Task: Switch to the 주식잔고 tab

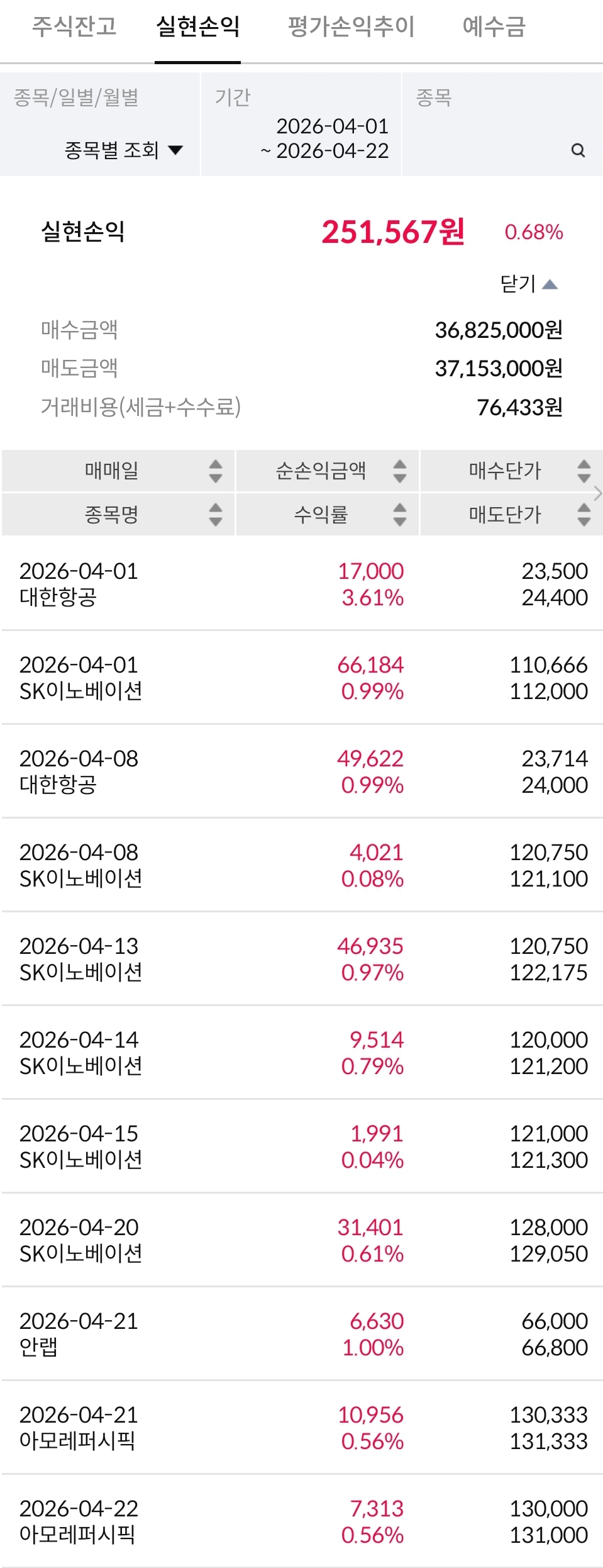Action: tap(74, 26)
